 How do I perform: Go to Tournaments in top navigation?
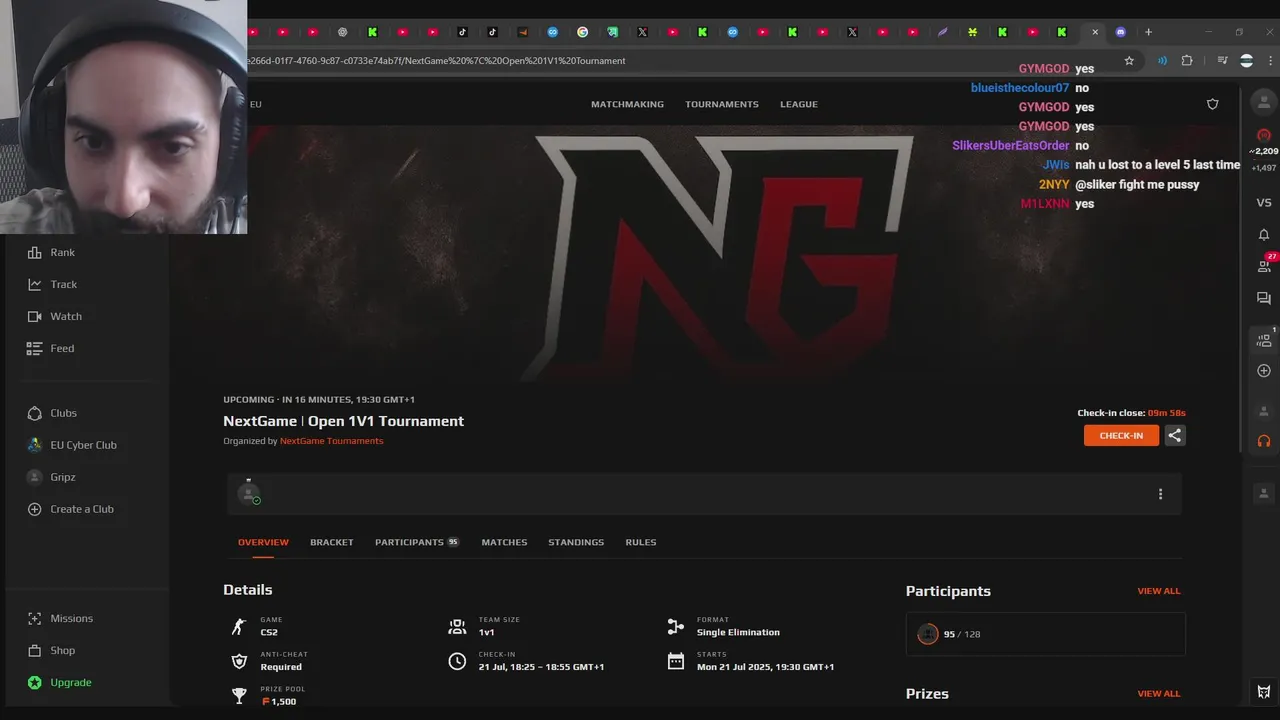pos(722,104)
